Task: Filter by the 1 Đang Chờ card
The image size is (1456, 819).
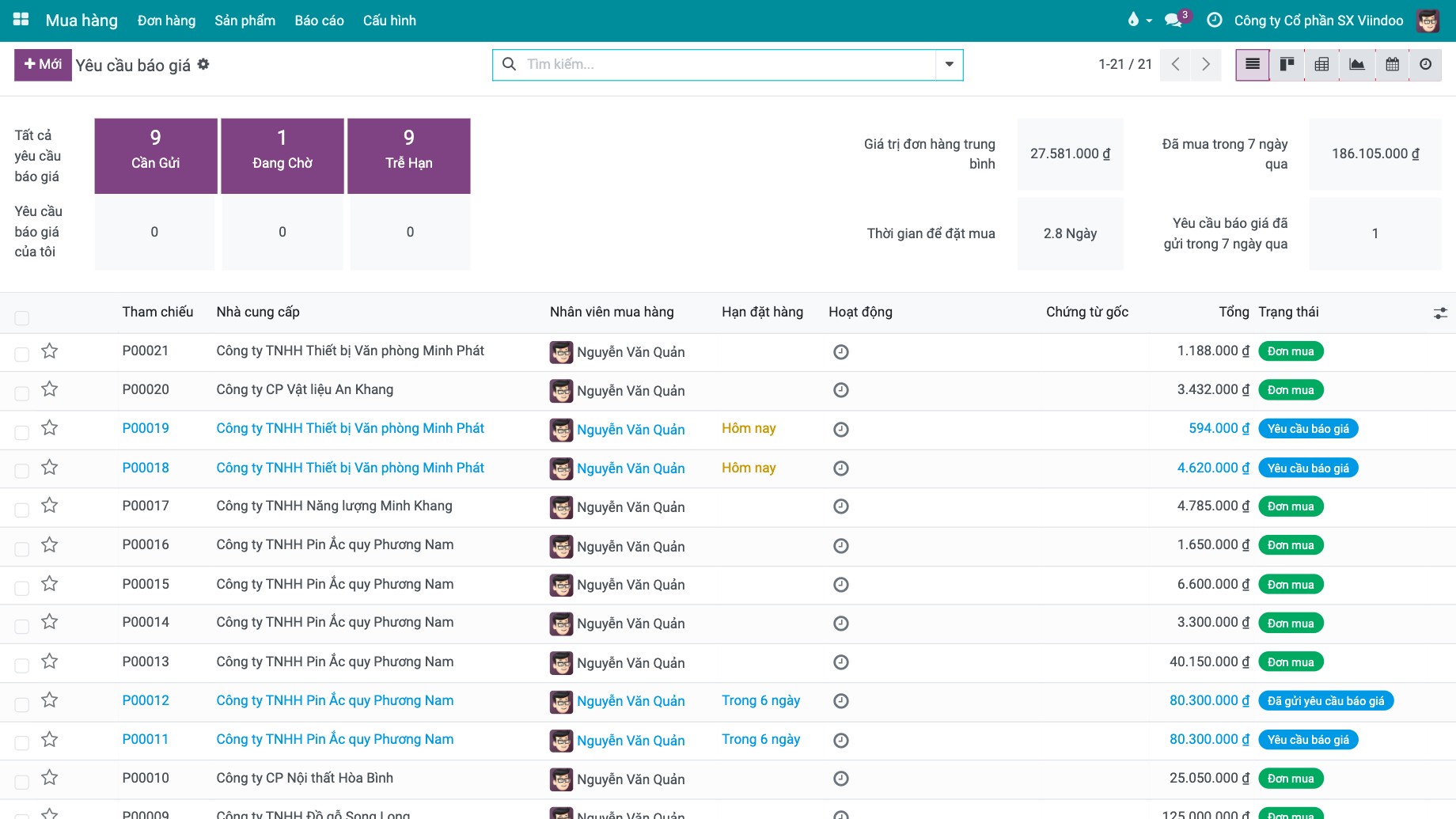Action: (282, 156)
